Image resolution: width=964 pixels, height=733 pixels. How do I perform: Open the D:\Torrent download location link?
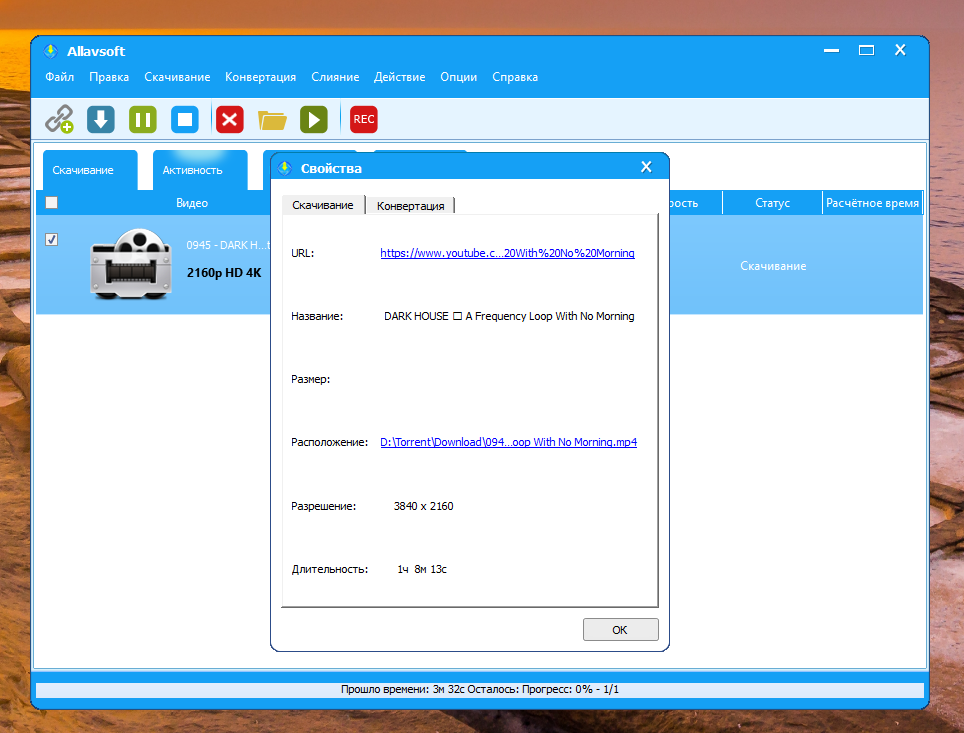pos(508,442)
